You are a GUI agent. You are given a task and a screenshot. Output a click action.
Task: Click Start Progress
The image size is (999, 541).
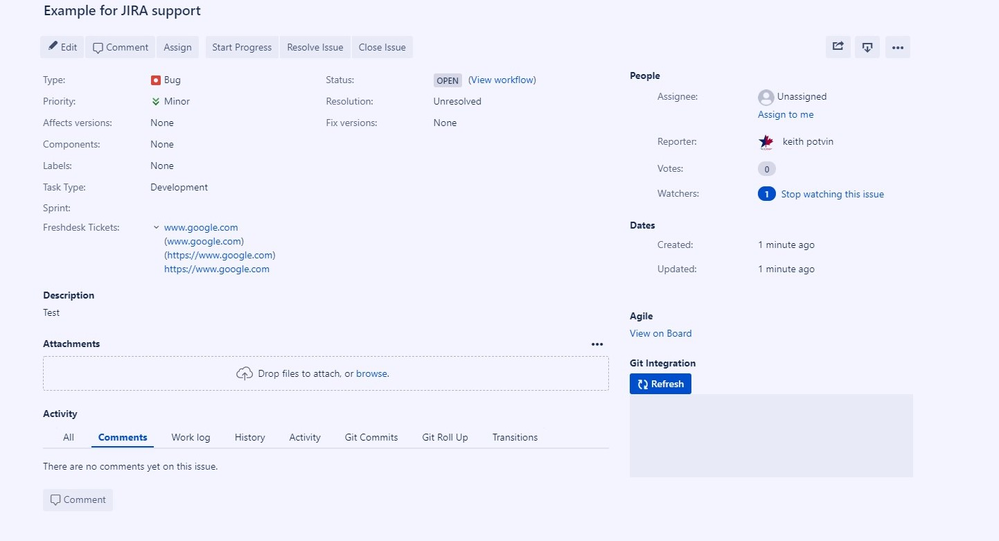241,47
